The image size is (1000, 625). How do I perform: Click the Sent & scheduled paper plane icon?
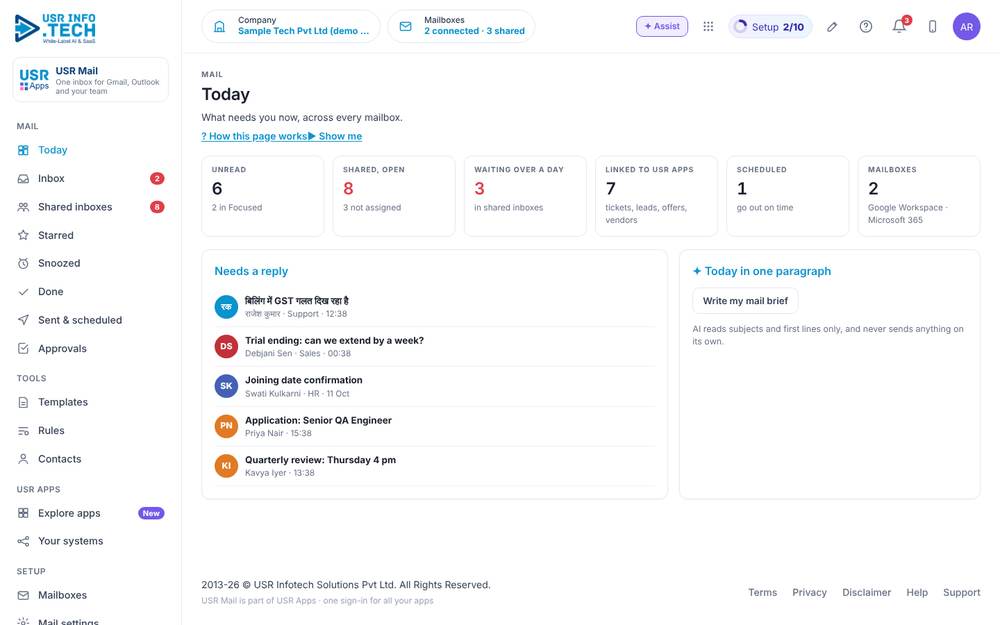(24, 320)
